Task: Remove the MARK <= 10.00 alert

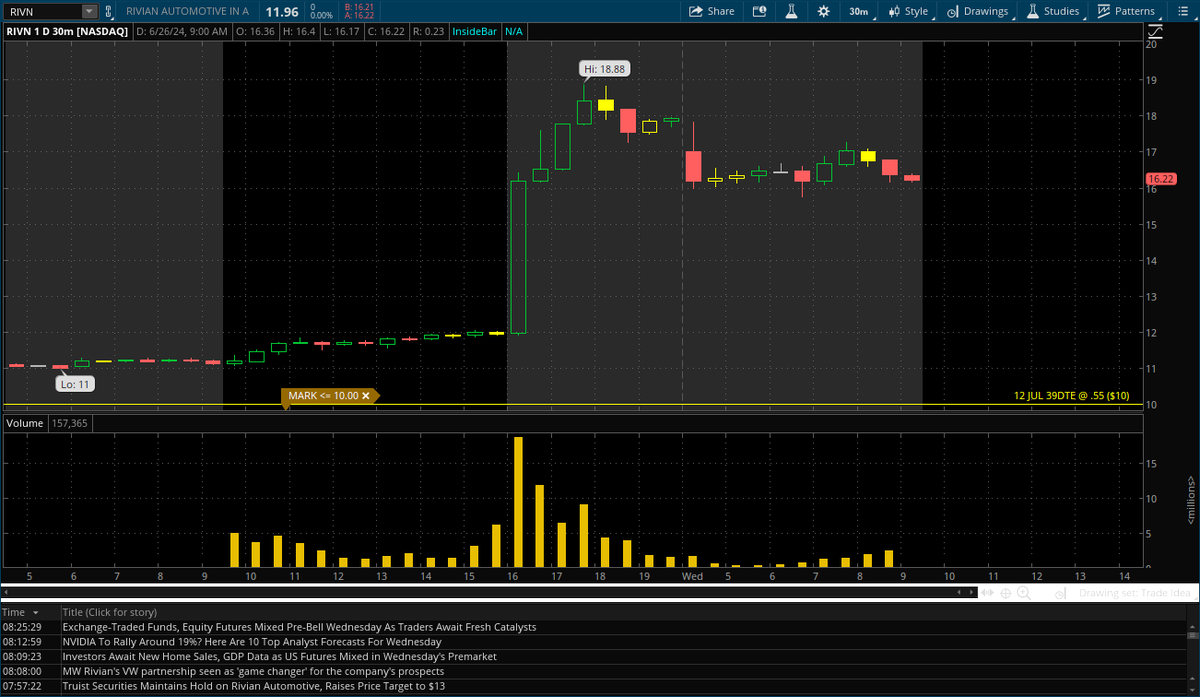Action: pyautogui.click(x=366, y=396)
